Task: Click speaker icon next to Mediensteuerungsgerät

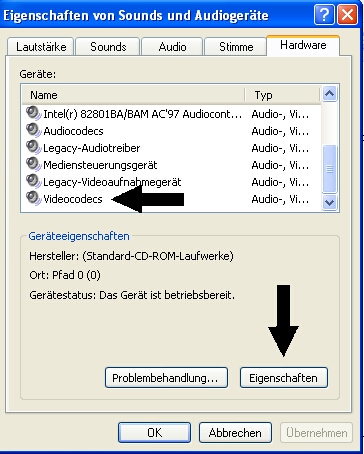Action: [x=33, y=164]
